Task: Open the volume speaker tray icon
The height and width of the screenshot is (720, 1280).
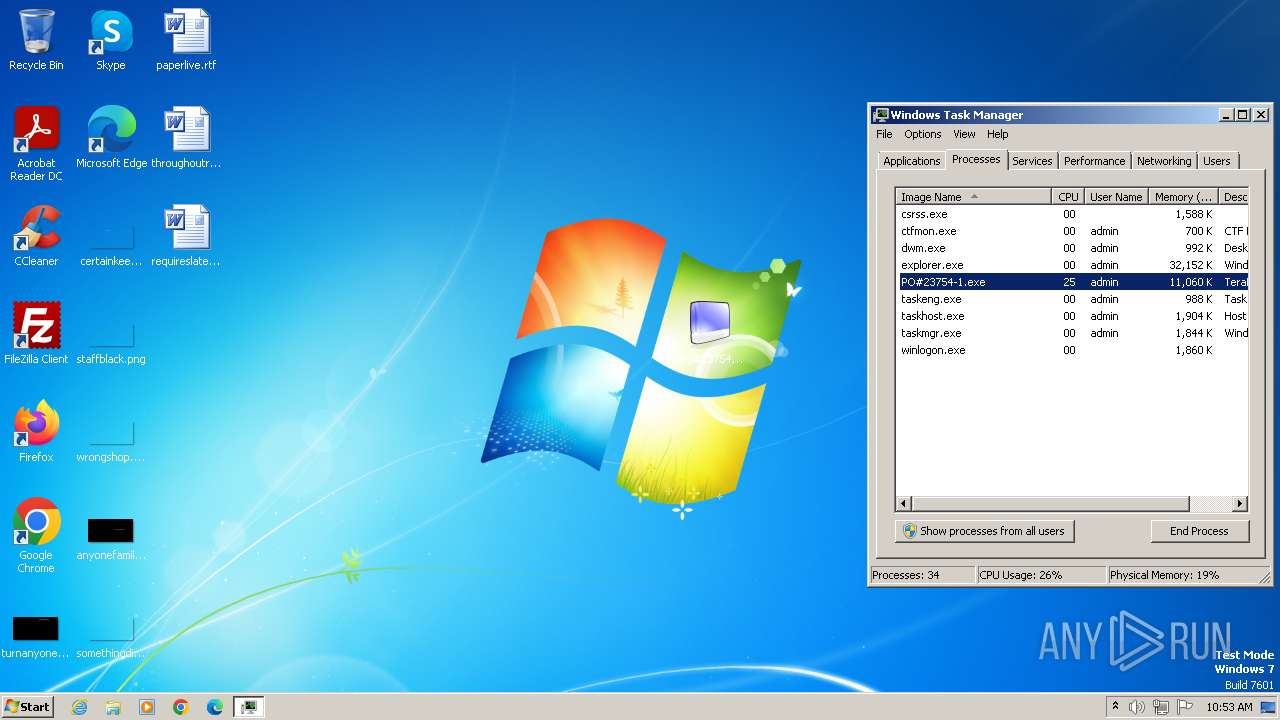Action: pos(1137,707)
